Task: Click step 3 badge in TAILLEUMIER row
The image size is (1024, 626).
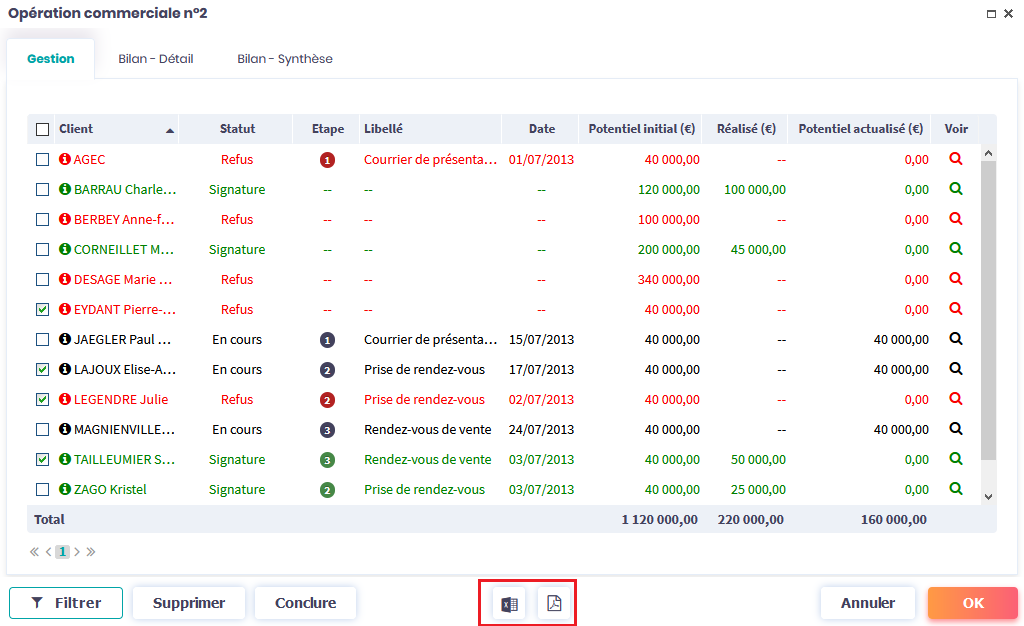Action: coord(327,460)
